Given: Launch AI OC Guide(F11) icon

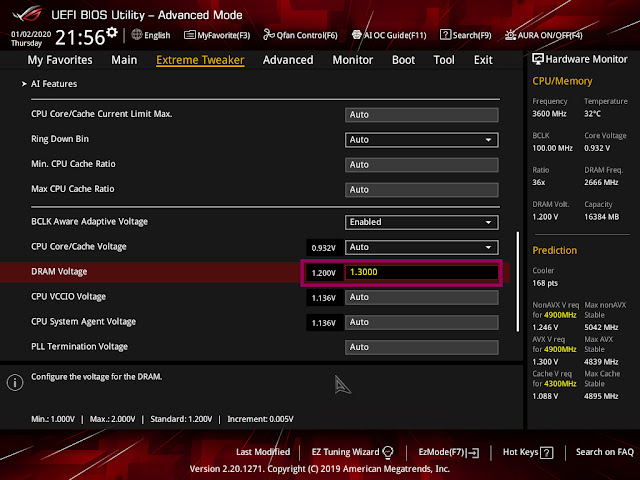Looking at the screenshot, I should (356, 35).
